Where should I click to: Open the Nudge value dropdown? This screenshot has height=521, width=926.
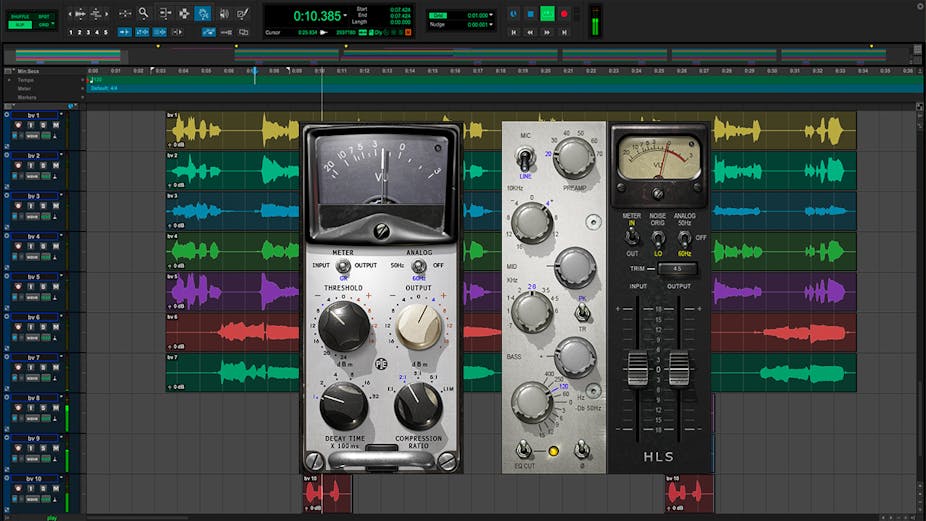pyautogui.click(x=492, y=24)
